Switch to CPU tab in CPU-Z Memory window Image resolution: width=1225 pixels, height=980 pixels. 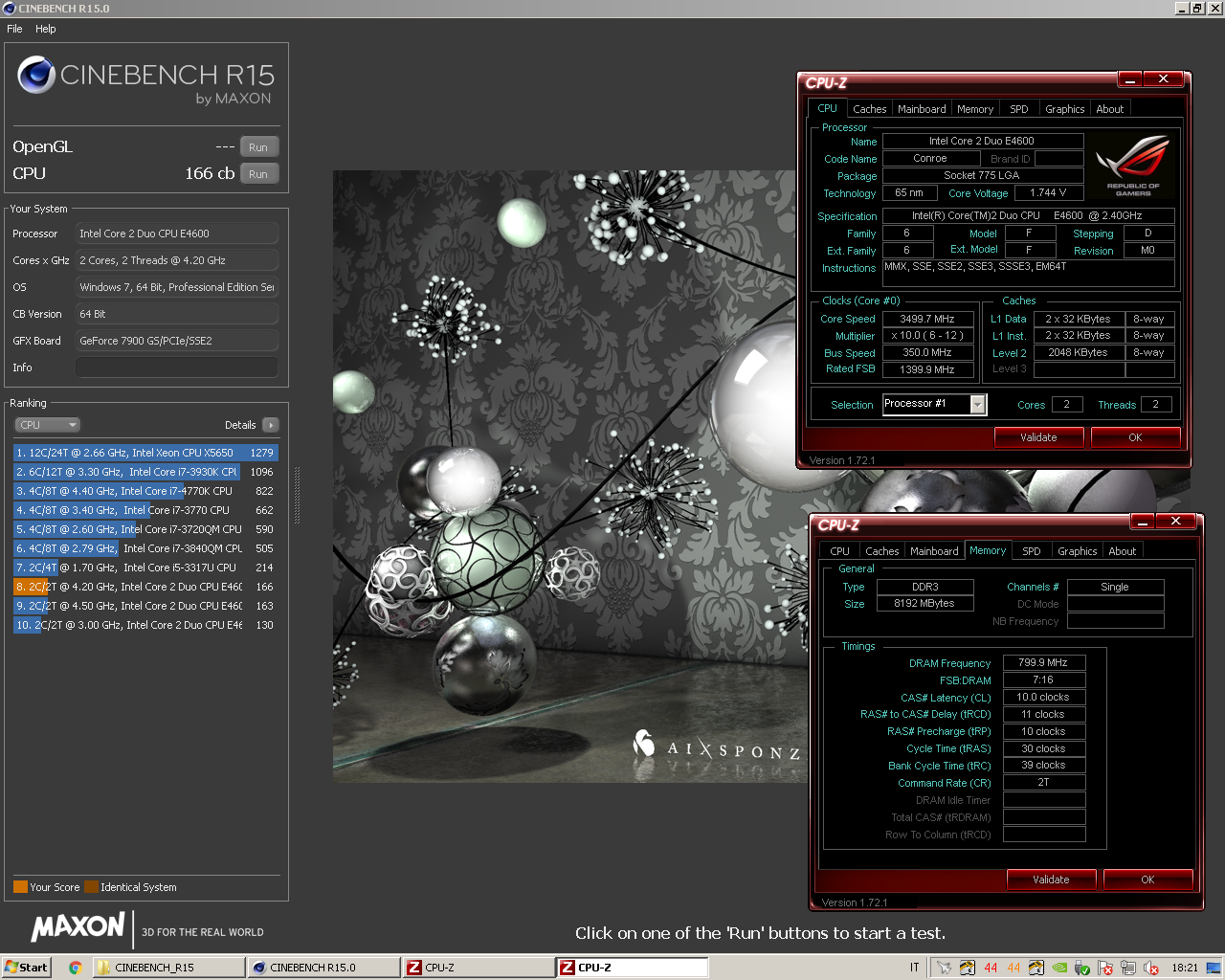pos(839,551)
